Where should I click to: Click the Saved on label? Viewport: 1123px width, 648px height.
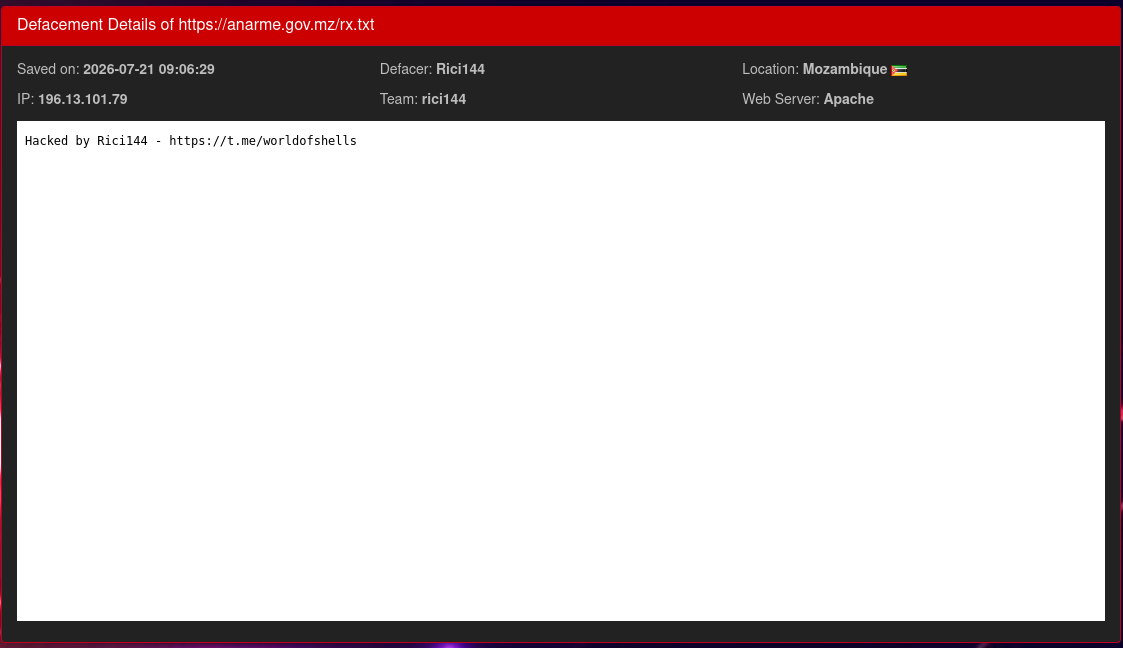(48, 69)
